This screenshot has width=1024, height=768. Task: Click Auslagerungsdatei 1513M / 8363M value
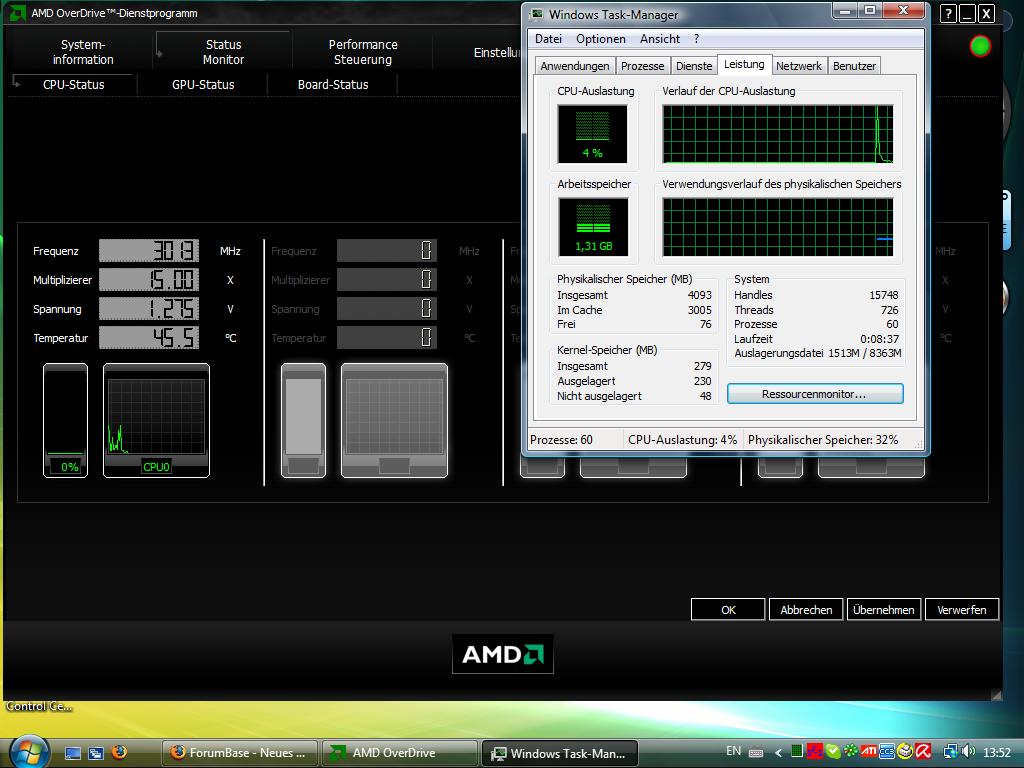[865, 353]
